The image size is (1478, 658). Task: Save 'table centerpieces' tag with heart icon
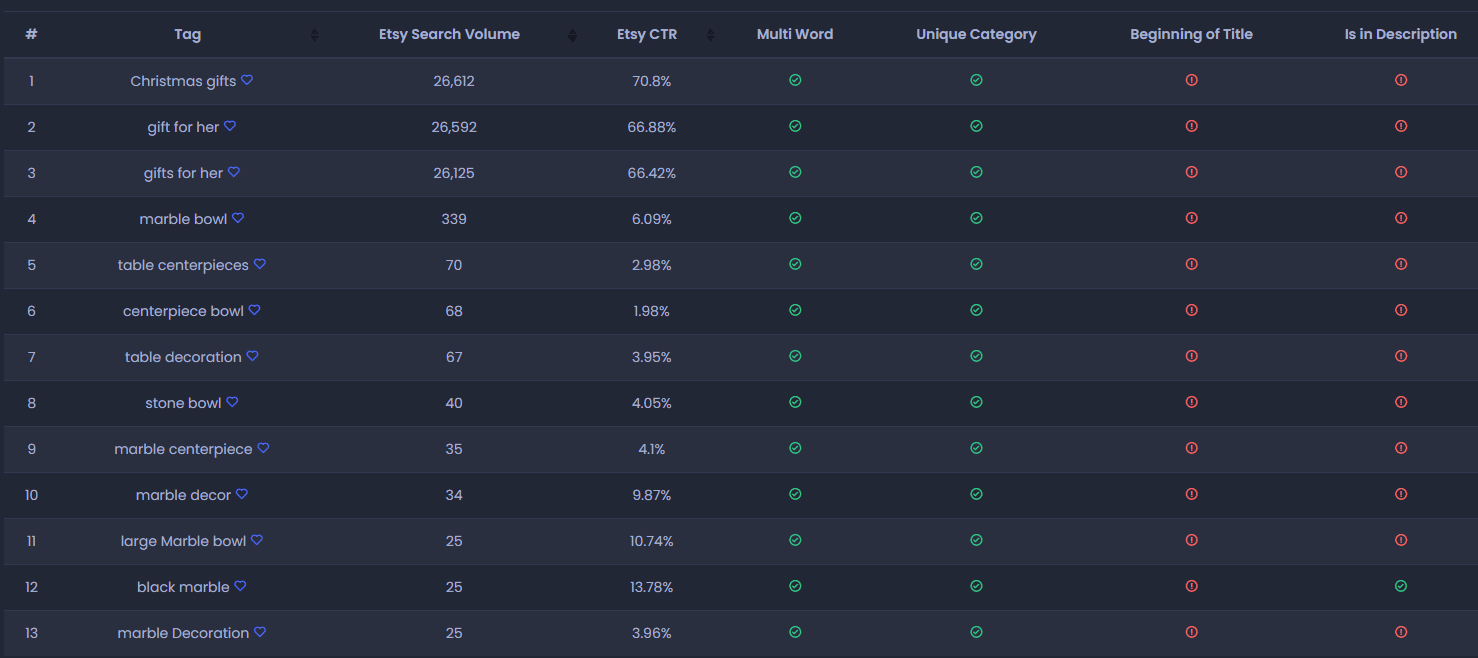click(x=260, y=264)
